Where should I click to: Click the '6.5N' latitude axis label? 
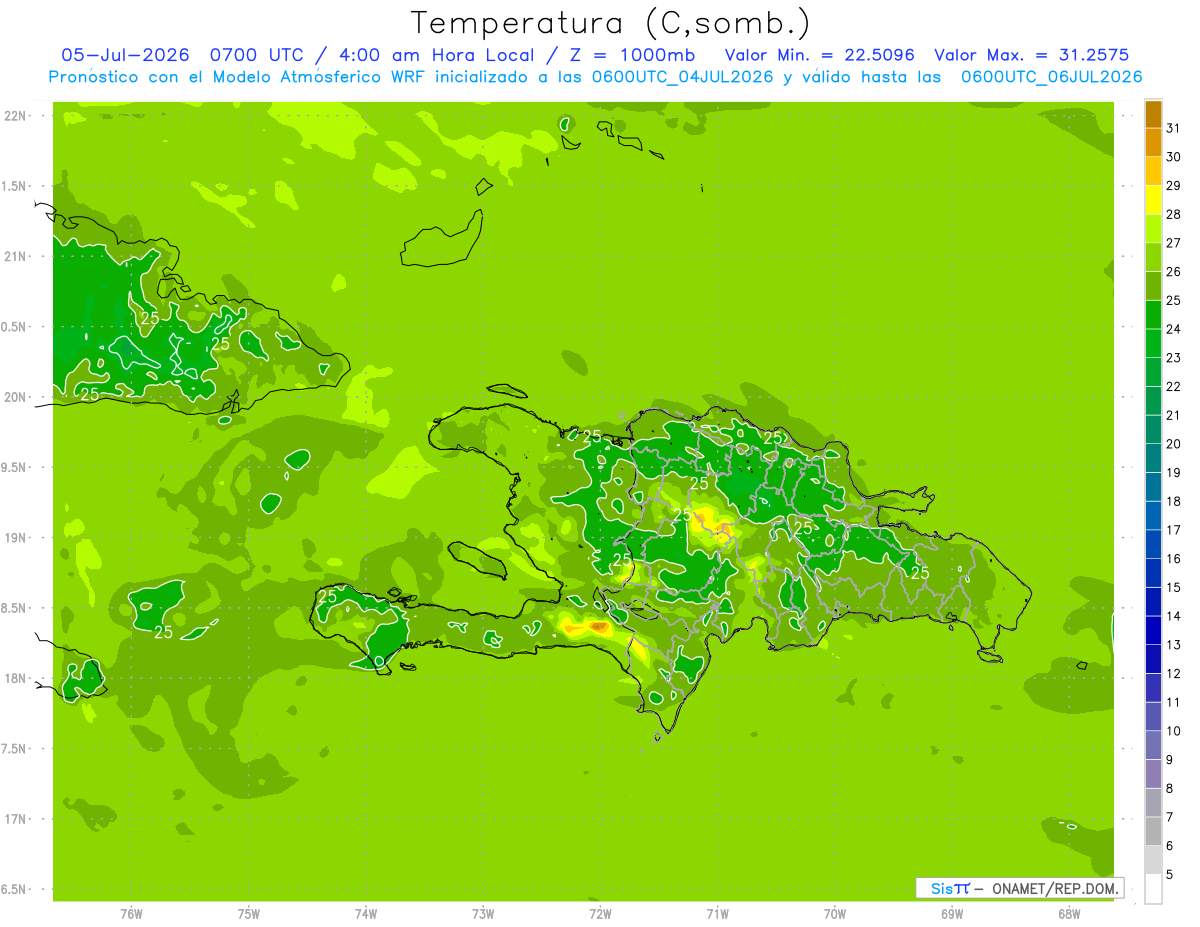click(14, 889)
